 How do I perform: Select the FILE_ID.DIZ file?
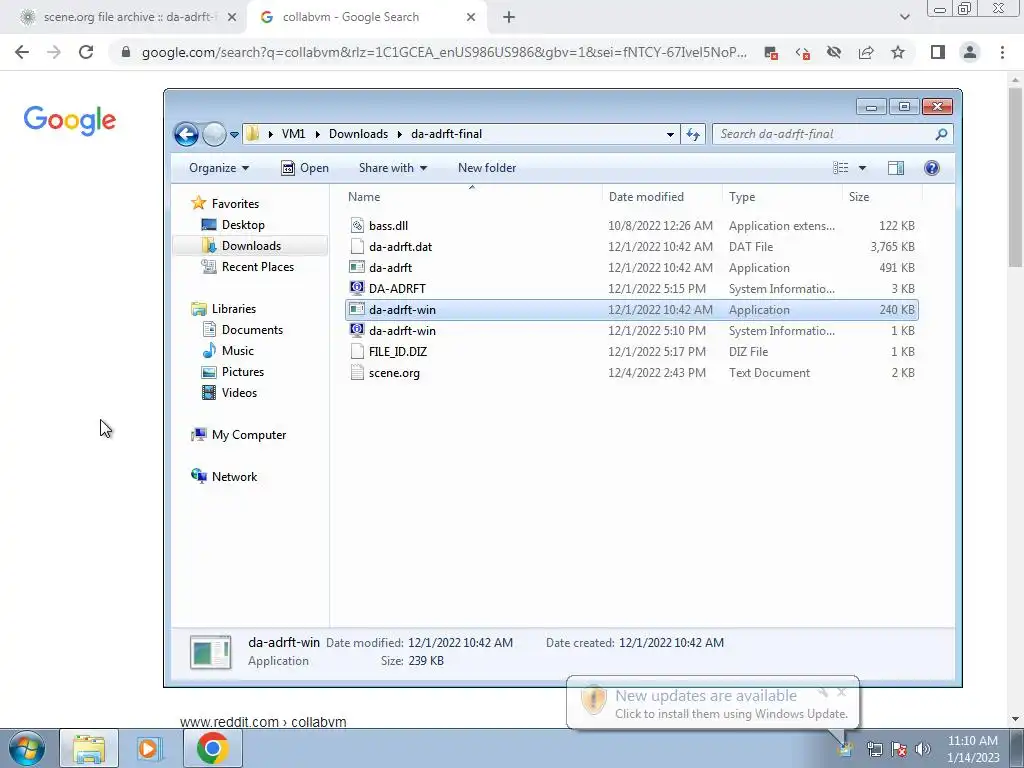pos(632,351)
